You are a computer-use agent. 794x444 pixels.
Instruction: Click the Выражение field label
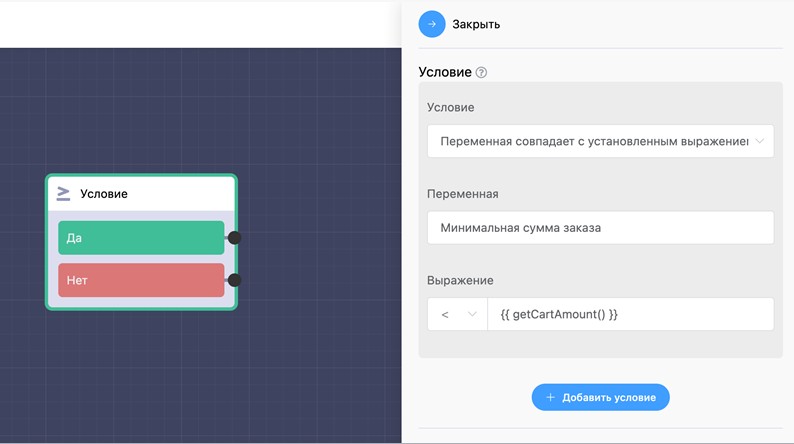pos(460,281)
